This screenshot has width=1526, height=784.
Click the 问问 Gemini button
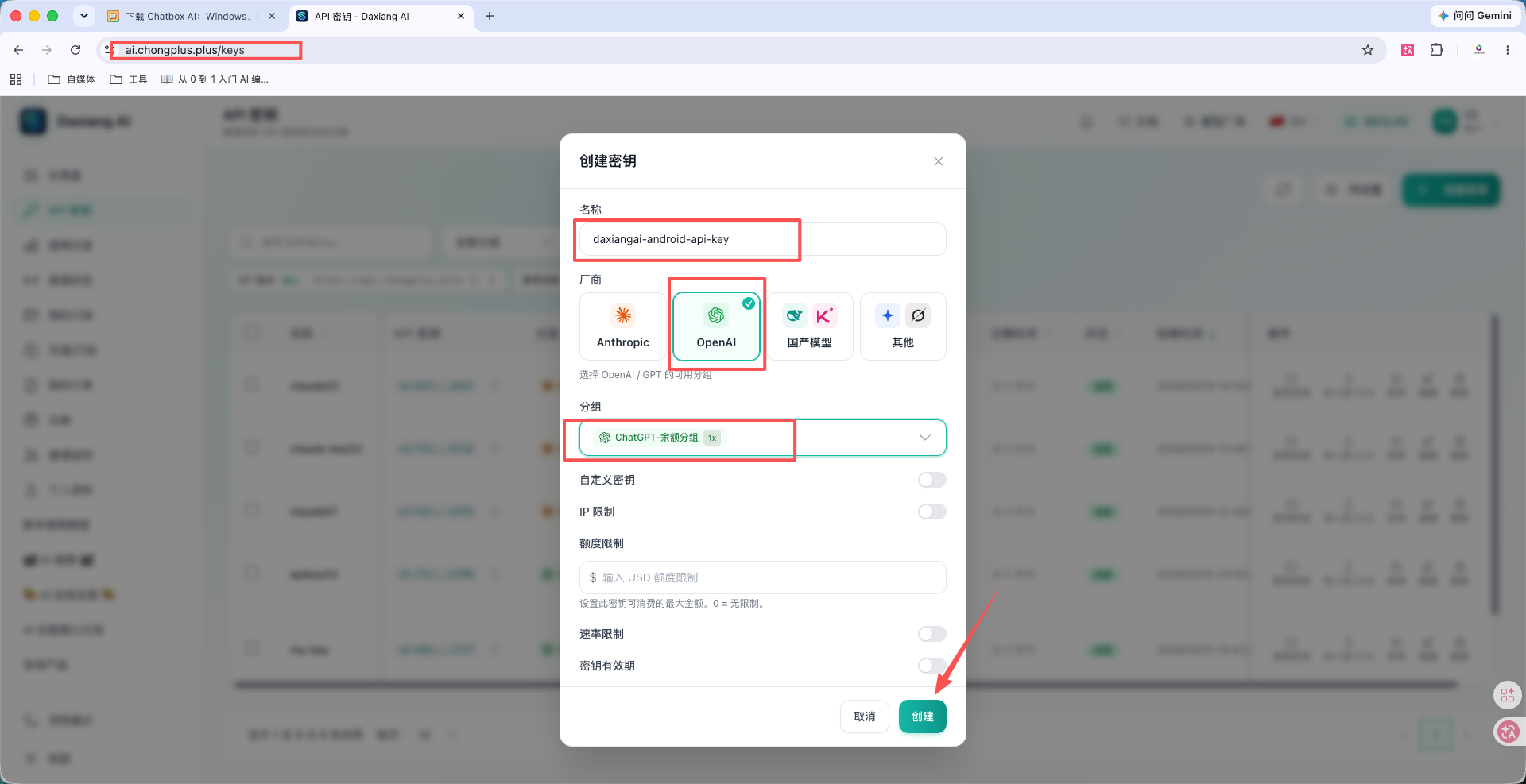[x=1474, y=16]
